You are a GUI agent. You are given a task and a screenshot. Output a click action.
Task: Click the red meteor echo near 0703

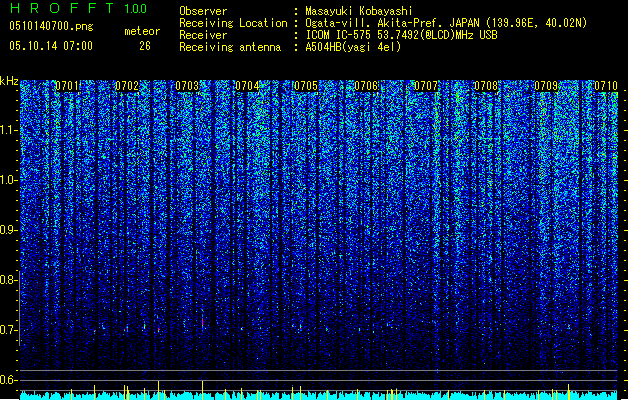click(x=203, y=322)
